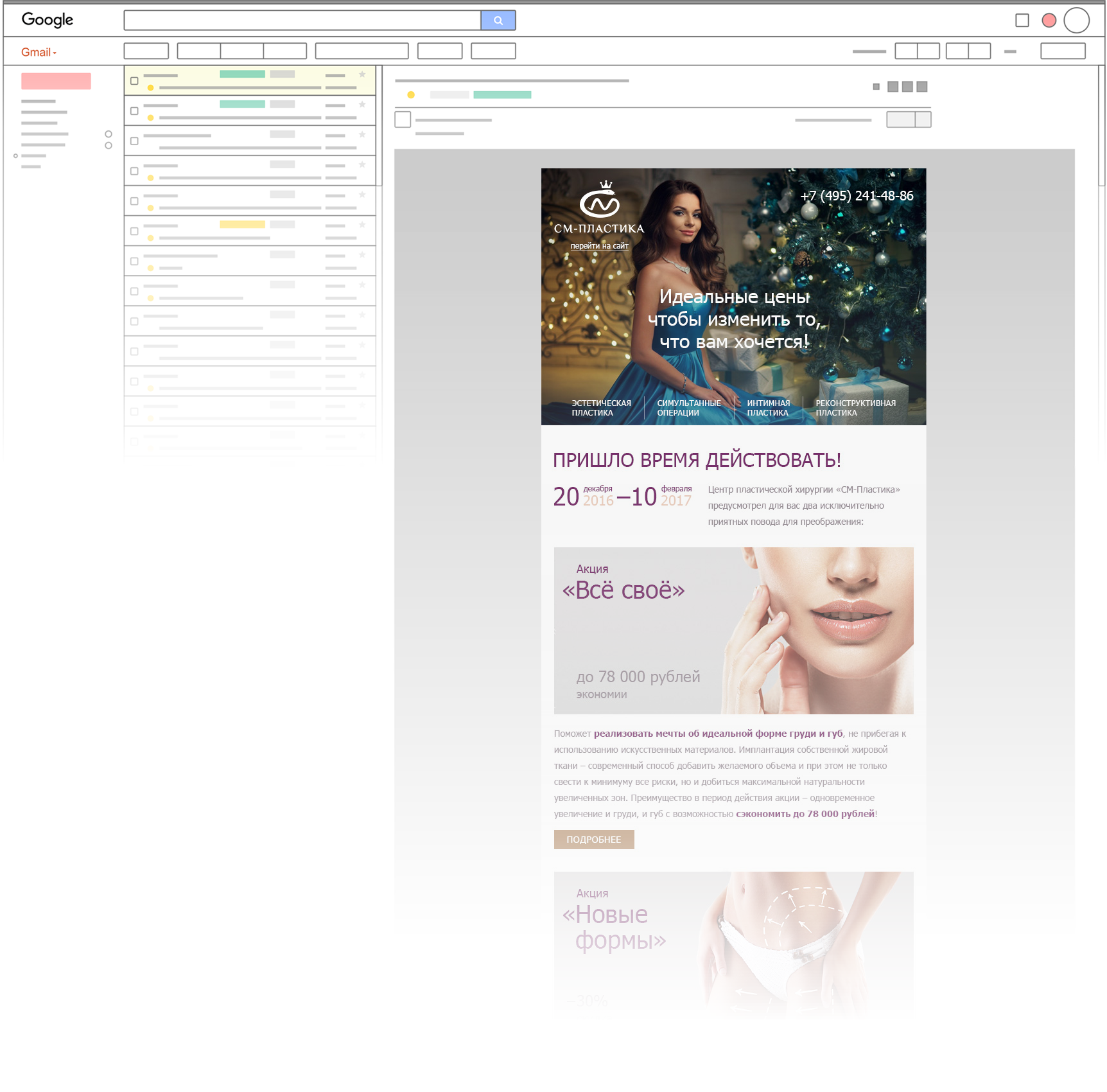Star the highlighted first email
Viewport: 1107px width, 1092px height.
point(362,75)
